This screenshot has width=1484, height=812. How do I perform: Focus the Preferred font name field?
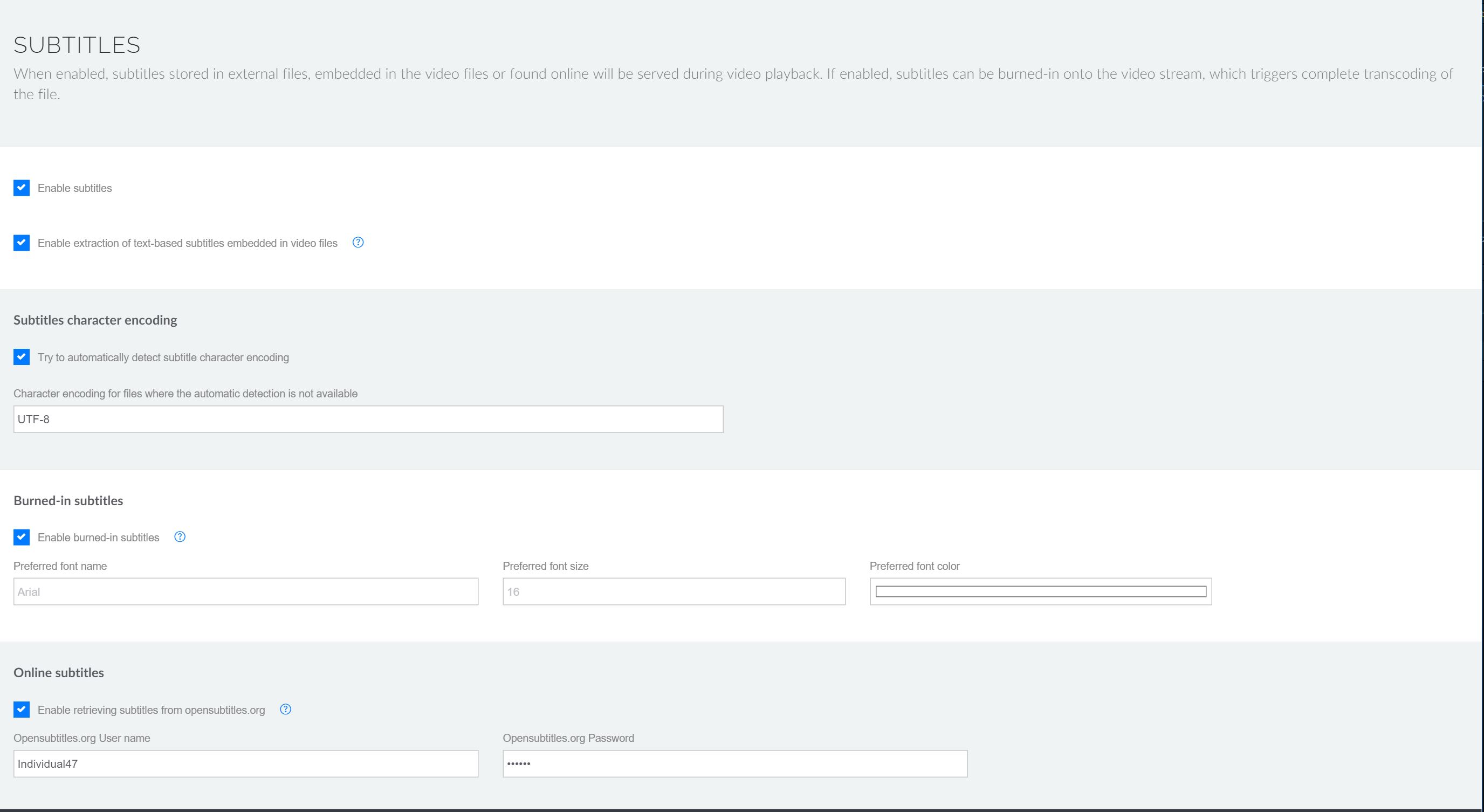245,591
